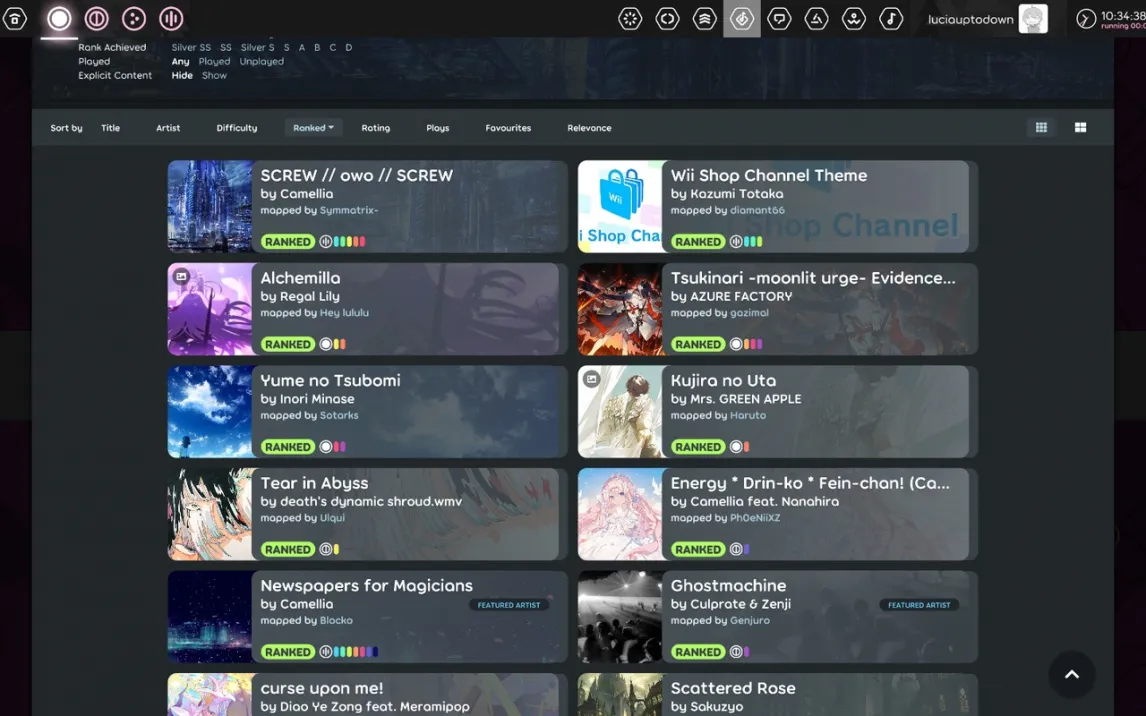1146x716 pixels.
Task: Open the Wii Shop Channel Theme thumbnail
Action: [620, 207]
